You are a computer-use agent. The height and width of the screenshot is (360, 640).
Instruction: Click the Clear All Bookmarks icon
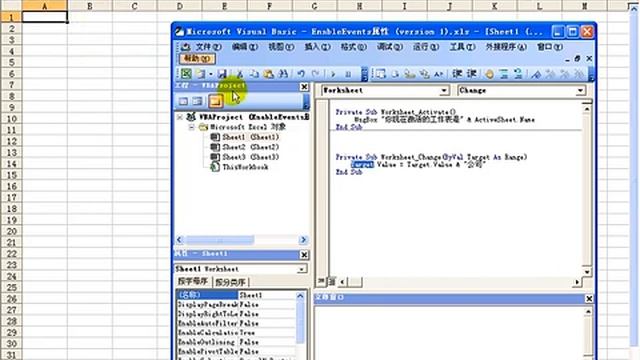[579, 74]
